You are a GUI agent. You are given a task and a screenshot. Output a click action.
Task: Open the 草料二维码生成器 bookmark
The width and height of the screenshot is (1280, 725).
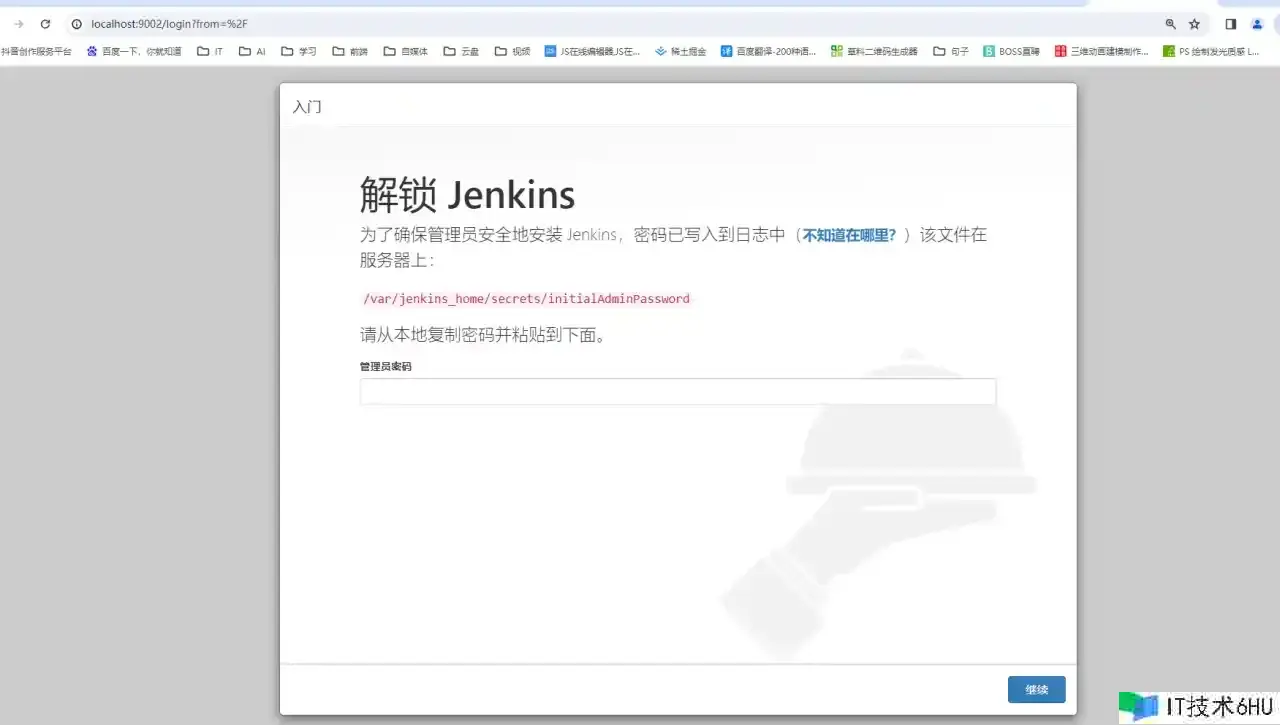pos(875,51)
